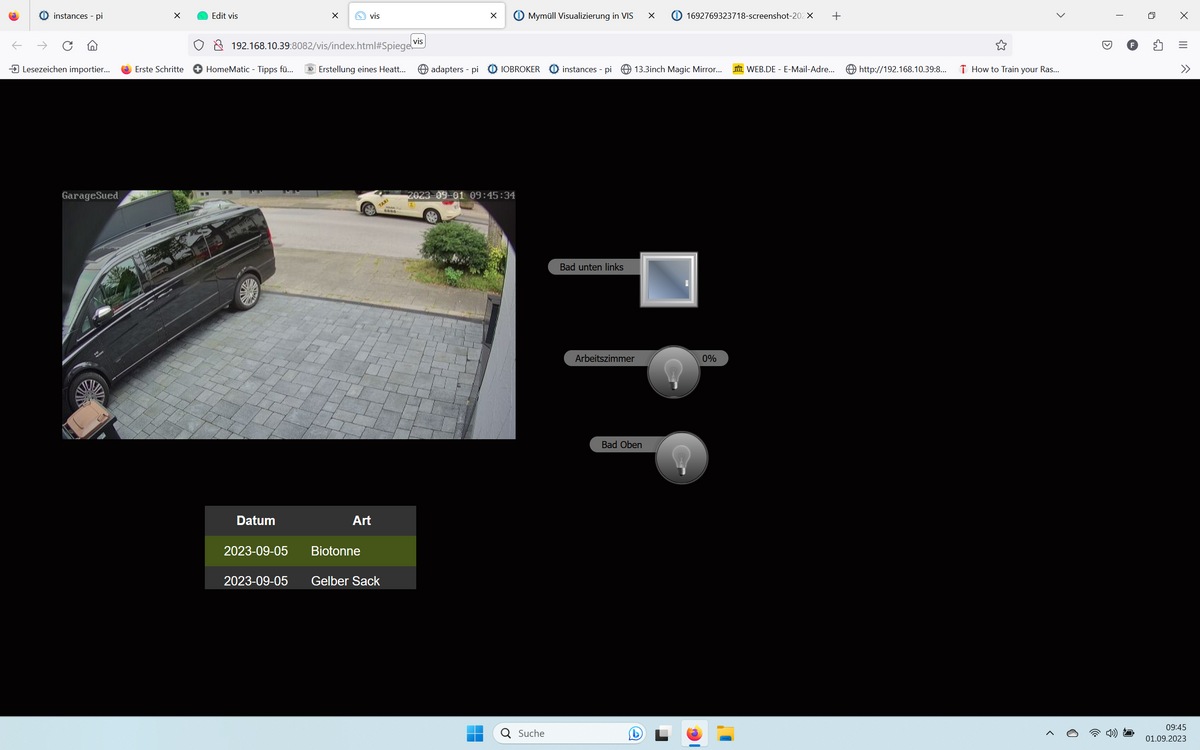Open the clock and date 01.09.2023
The height and width of the screenshot is (750, 1200).
1166,733
